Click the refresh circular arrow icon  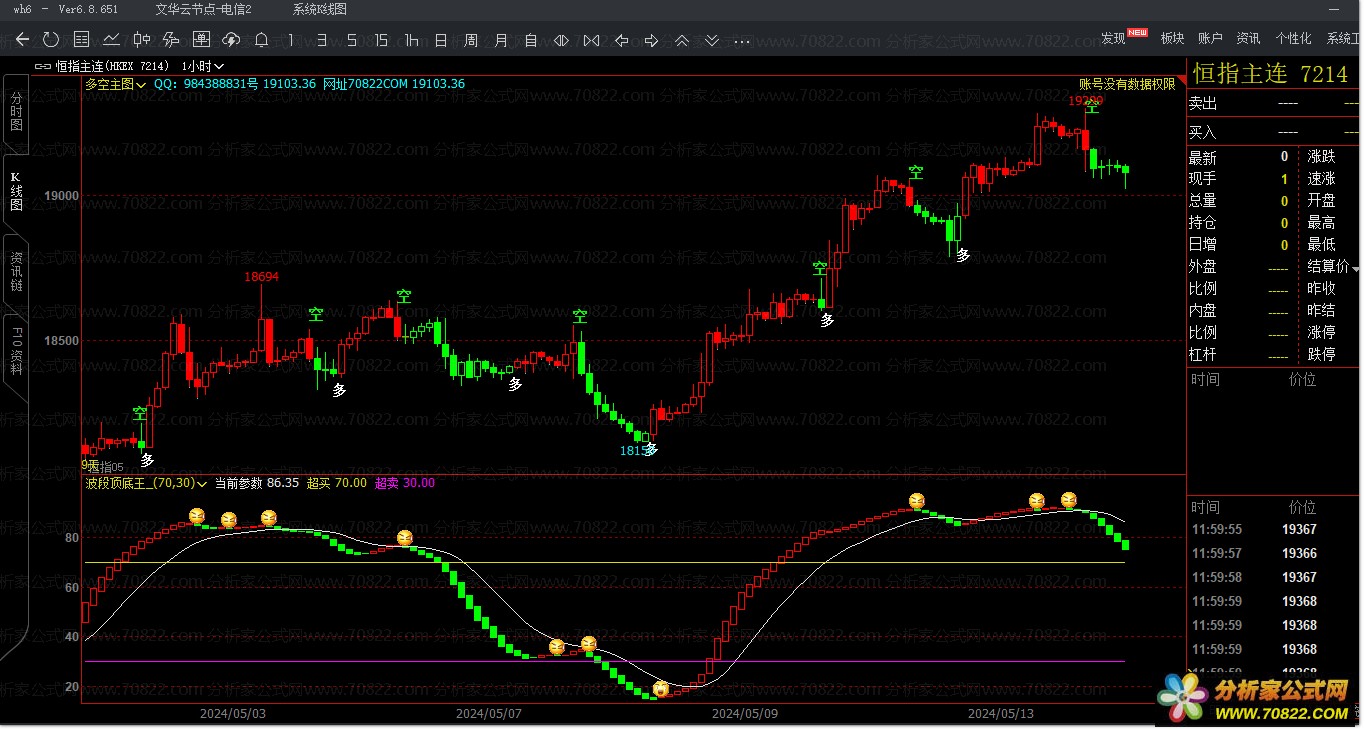[x=51, y=40]
